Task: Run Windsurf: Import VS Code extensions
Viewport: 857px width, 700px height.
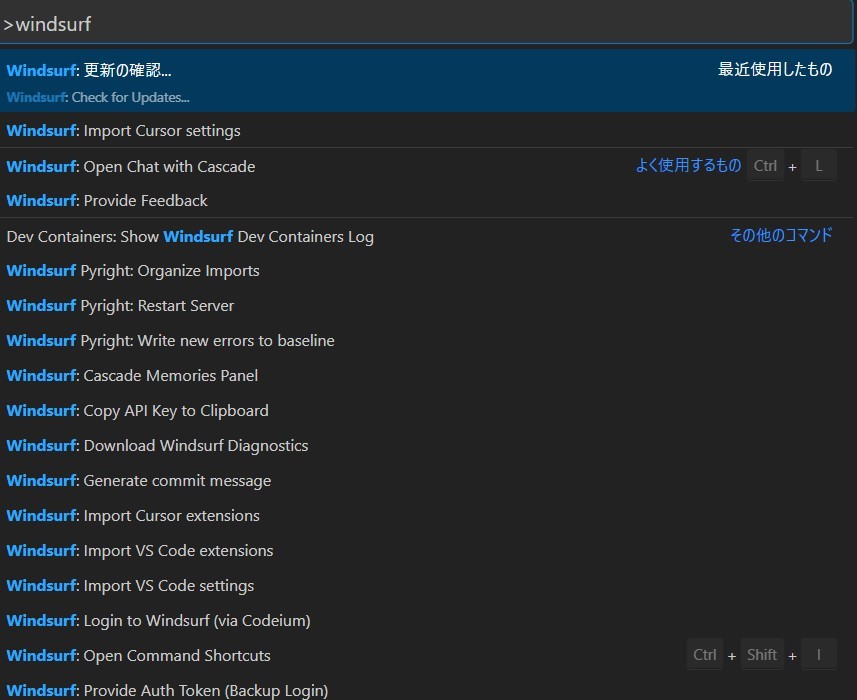Action: click(427, 551)
